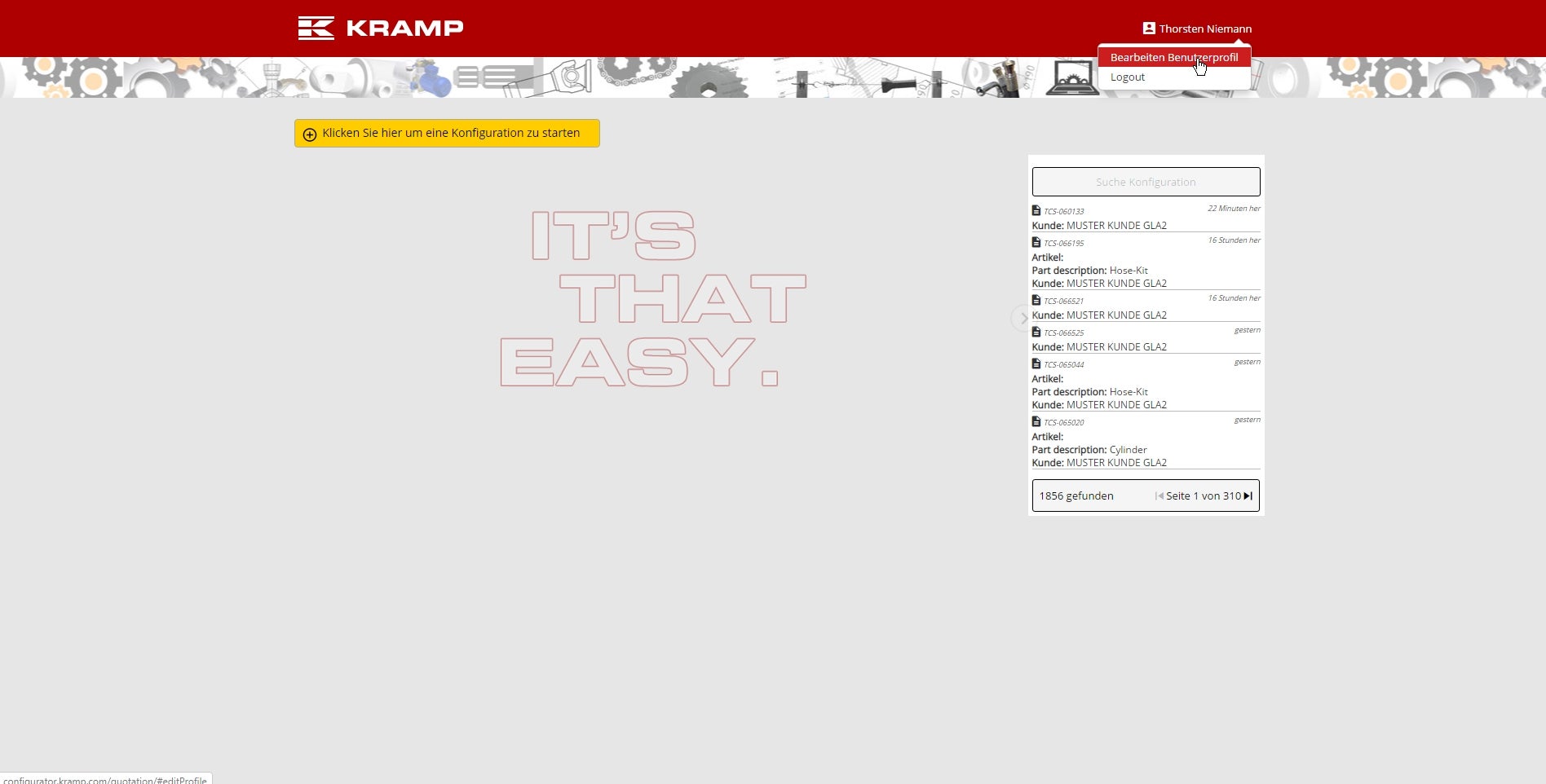Click the document icon next to TCS-066195
The image size is (1546, 784).
1036,242
